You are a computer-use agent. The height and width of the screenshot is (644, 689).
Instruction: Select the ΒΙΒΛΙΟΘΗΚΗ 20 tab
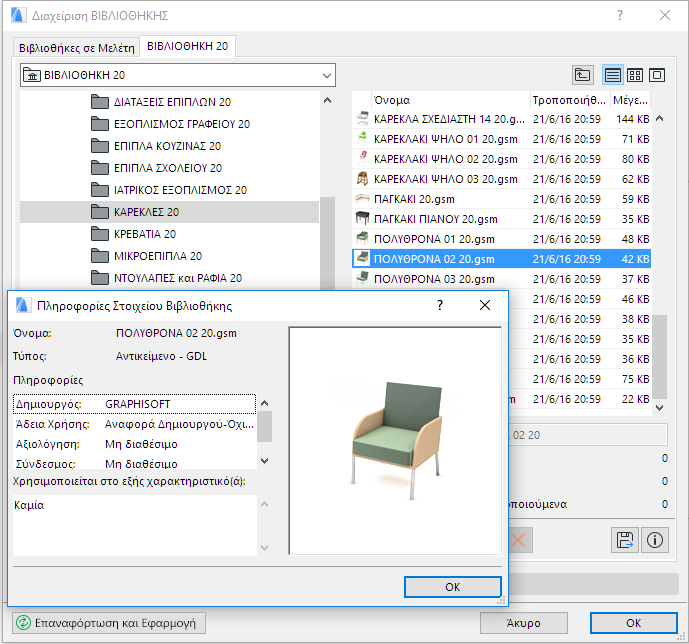(188, 46)
